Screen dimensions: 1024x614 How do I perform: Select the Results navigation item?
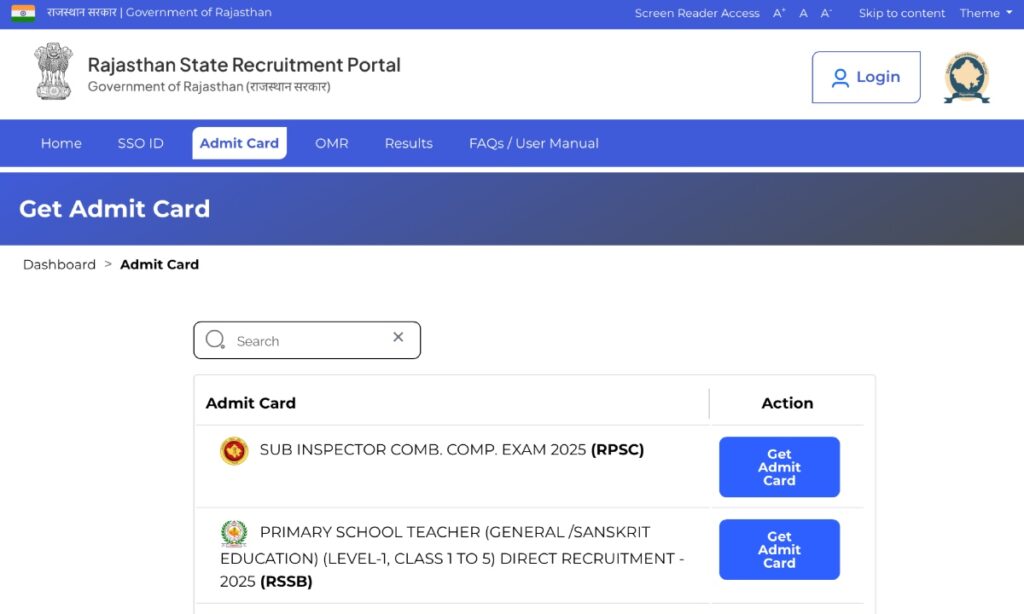(x=408, y=143)
